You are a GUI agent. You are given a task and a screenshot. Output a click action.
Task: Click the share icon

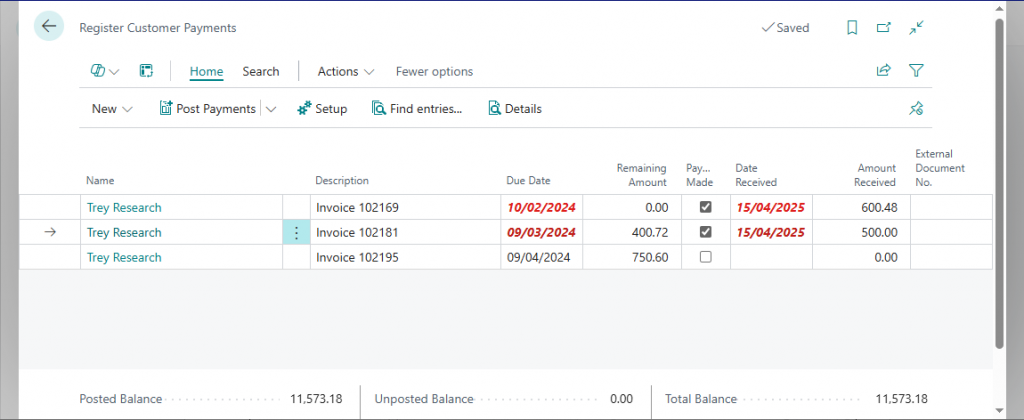[883, 71]
